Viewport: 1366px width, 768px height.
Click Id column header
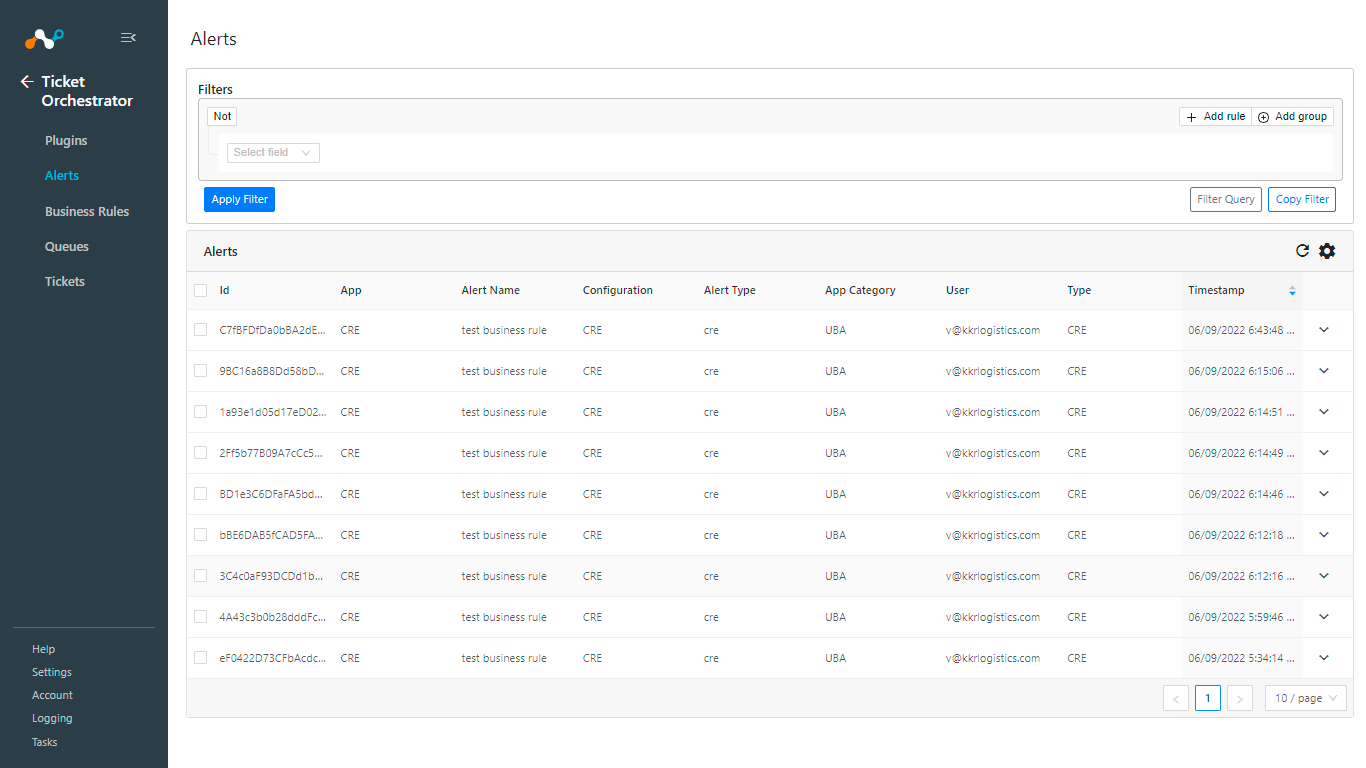point(225,290)
